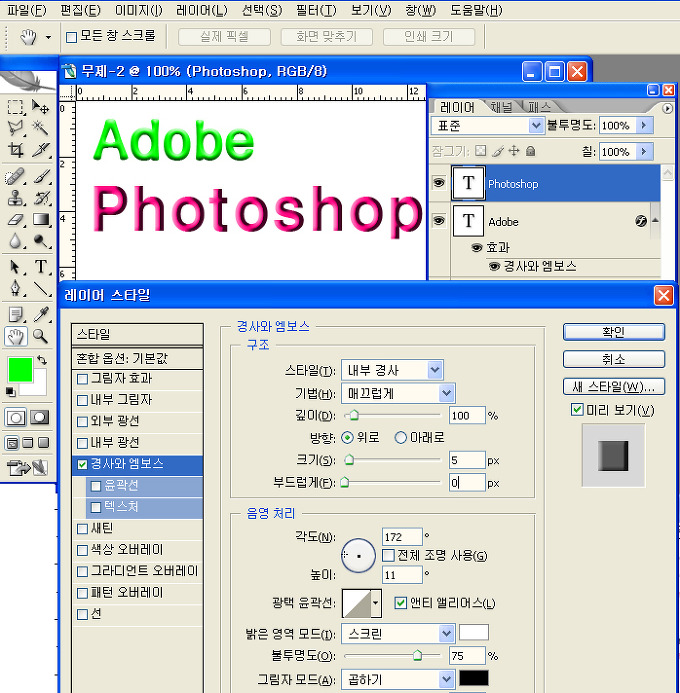Open the 불투명도 opacity arrow in layers panel

point(644,126)
